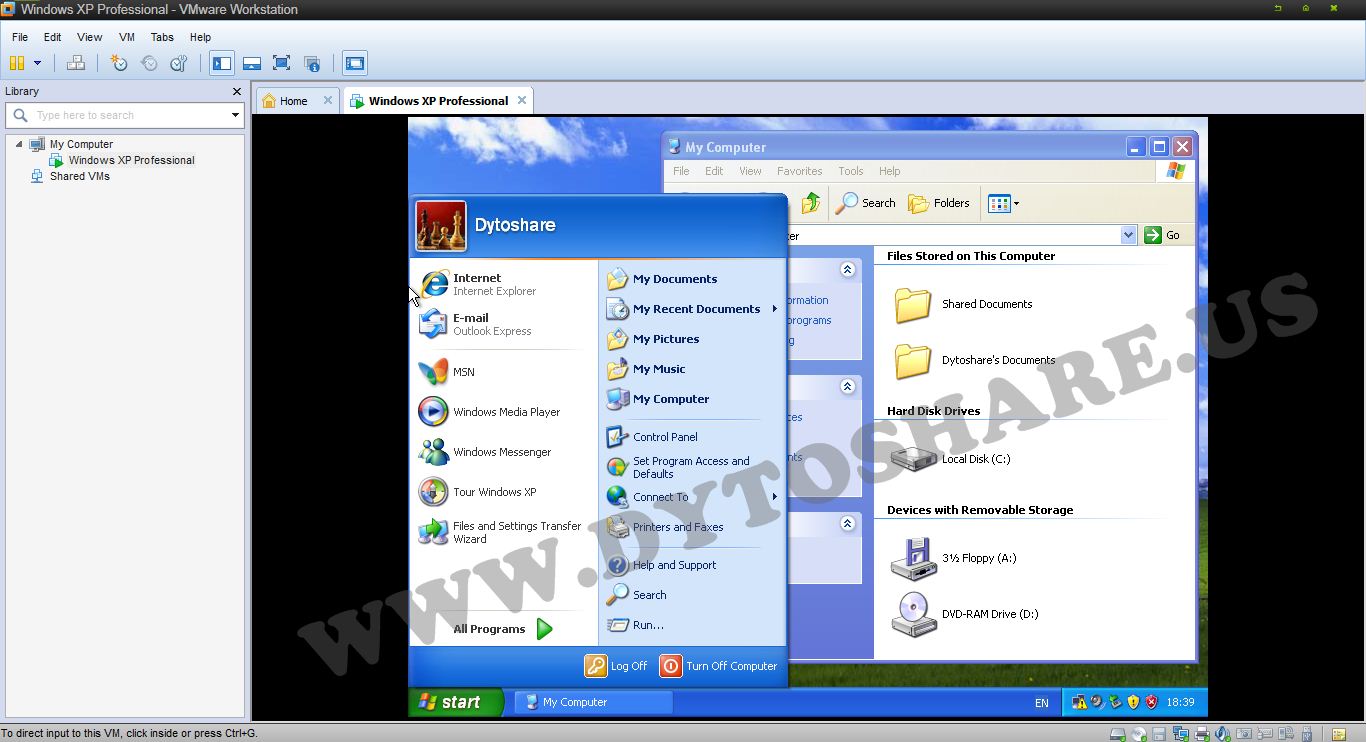This screenshot has width=1366, height=742.
Task: Pause the VM with the yellow pause icon
Action: (x=17, y=63)
